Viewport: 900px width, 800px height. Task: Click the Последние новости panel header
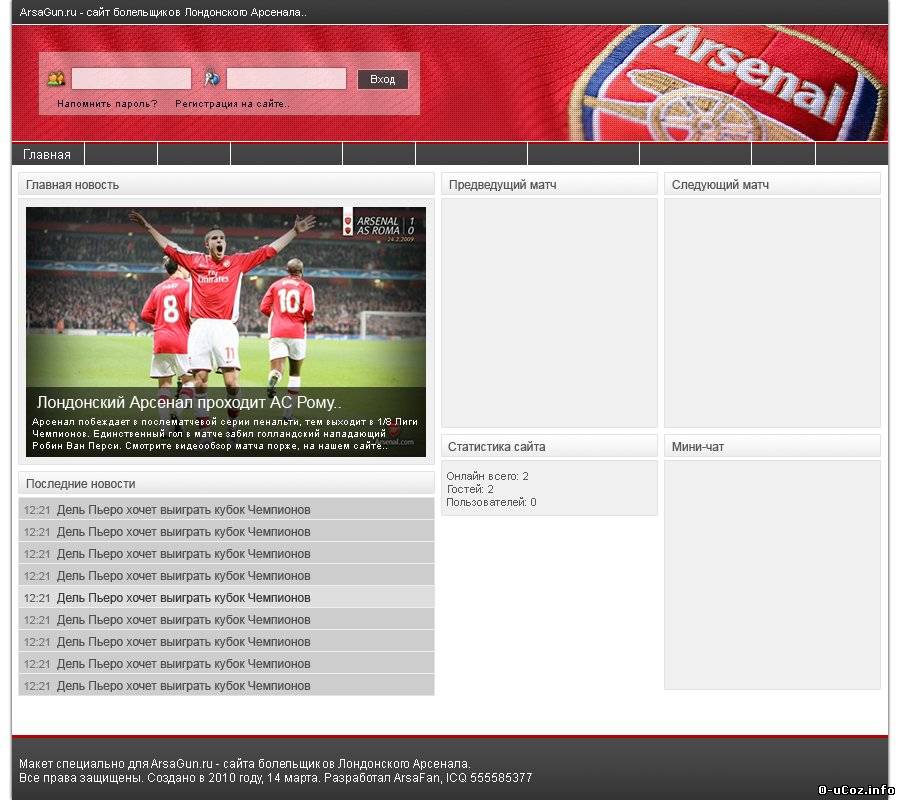(x=226, y=483)
